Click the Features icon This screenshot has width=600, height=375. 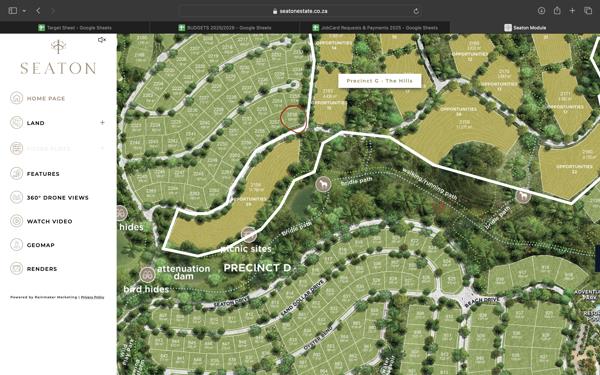point(16,173)
